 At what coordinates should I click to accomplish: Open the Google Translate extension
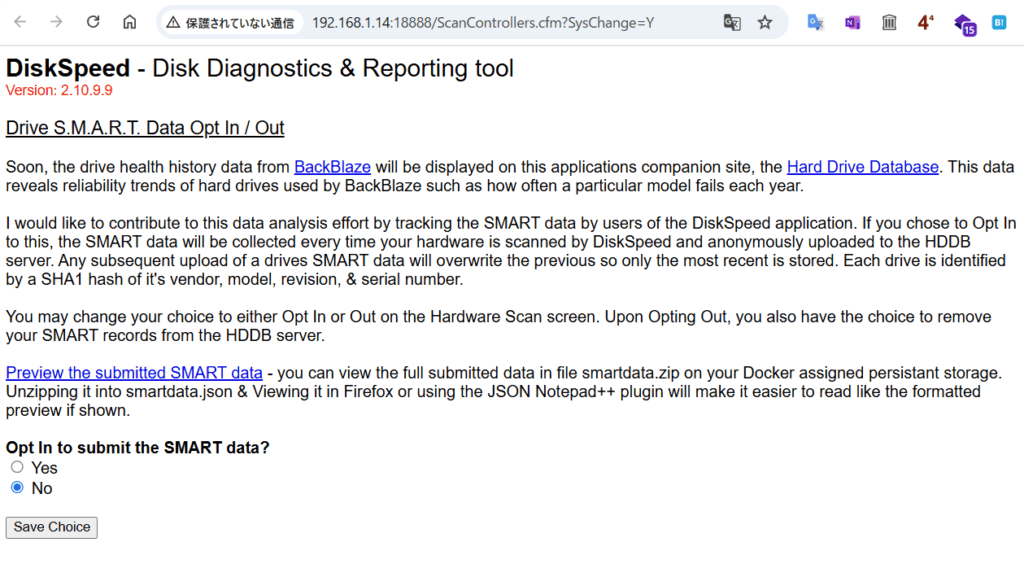(x=815, y=23)
